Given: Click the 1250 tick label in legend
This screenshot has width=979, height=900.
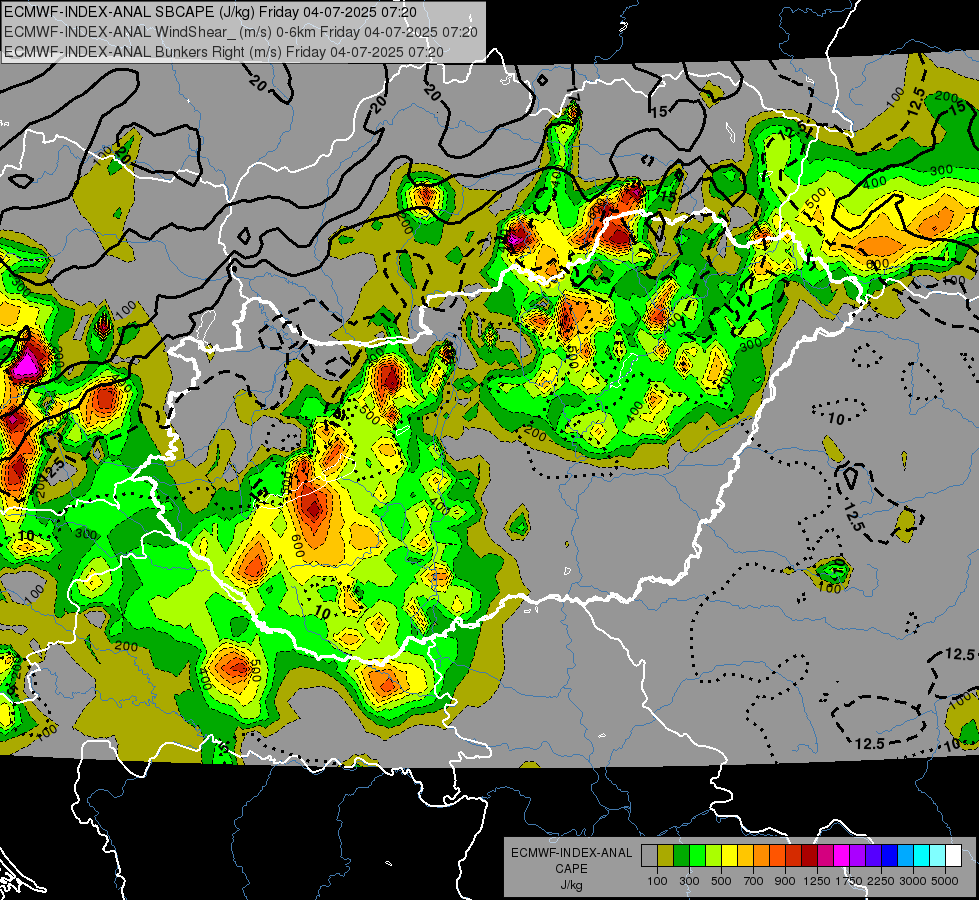Looking at the screenshot, I should 817,881.
